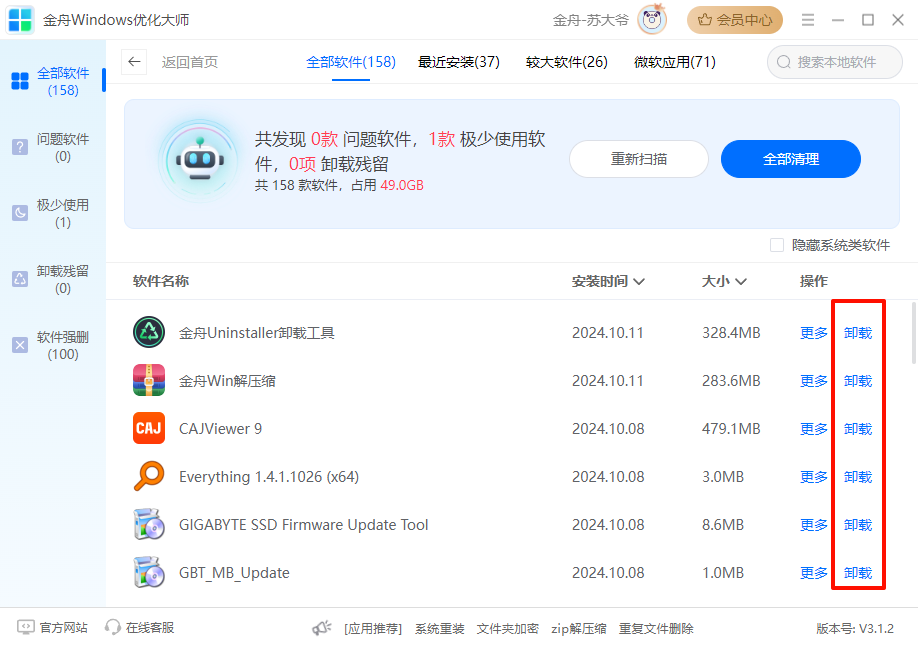Click the magnifier icon in the search box

click(783, 62)
